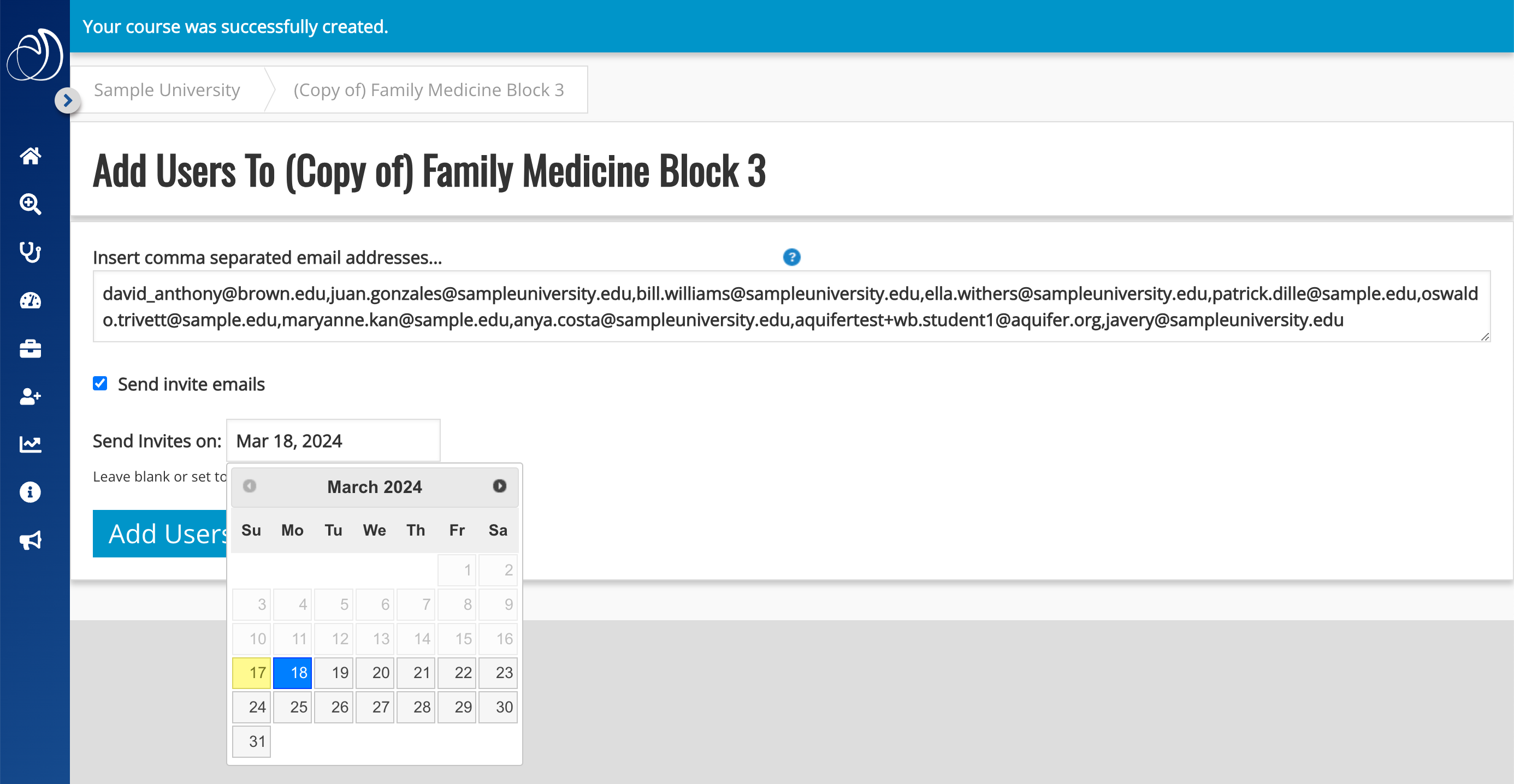Open the dashboard gauge icon
Image resolution: width=1514 pixels, height=784 pixels.
click(30, 301)
